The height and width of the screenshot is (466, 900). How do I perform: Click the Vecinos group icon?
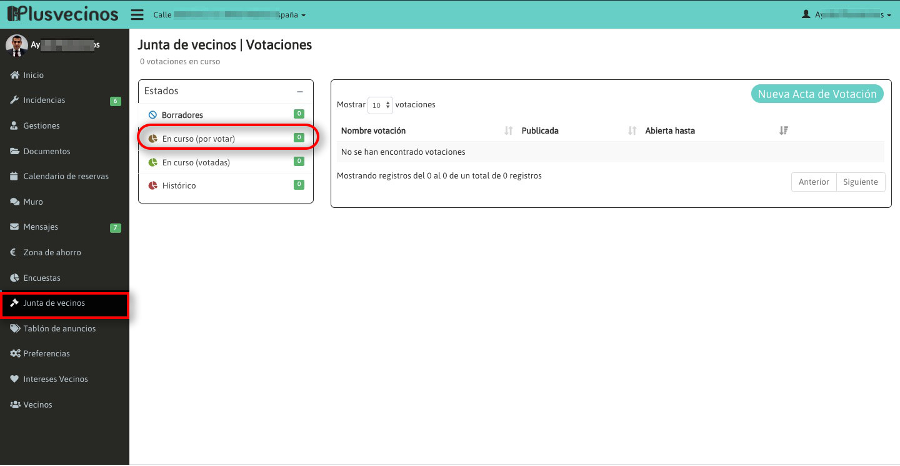(15, 405)
